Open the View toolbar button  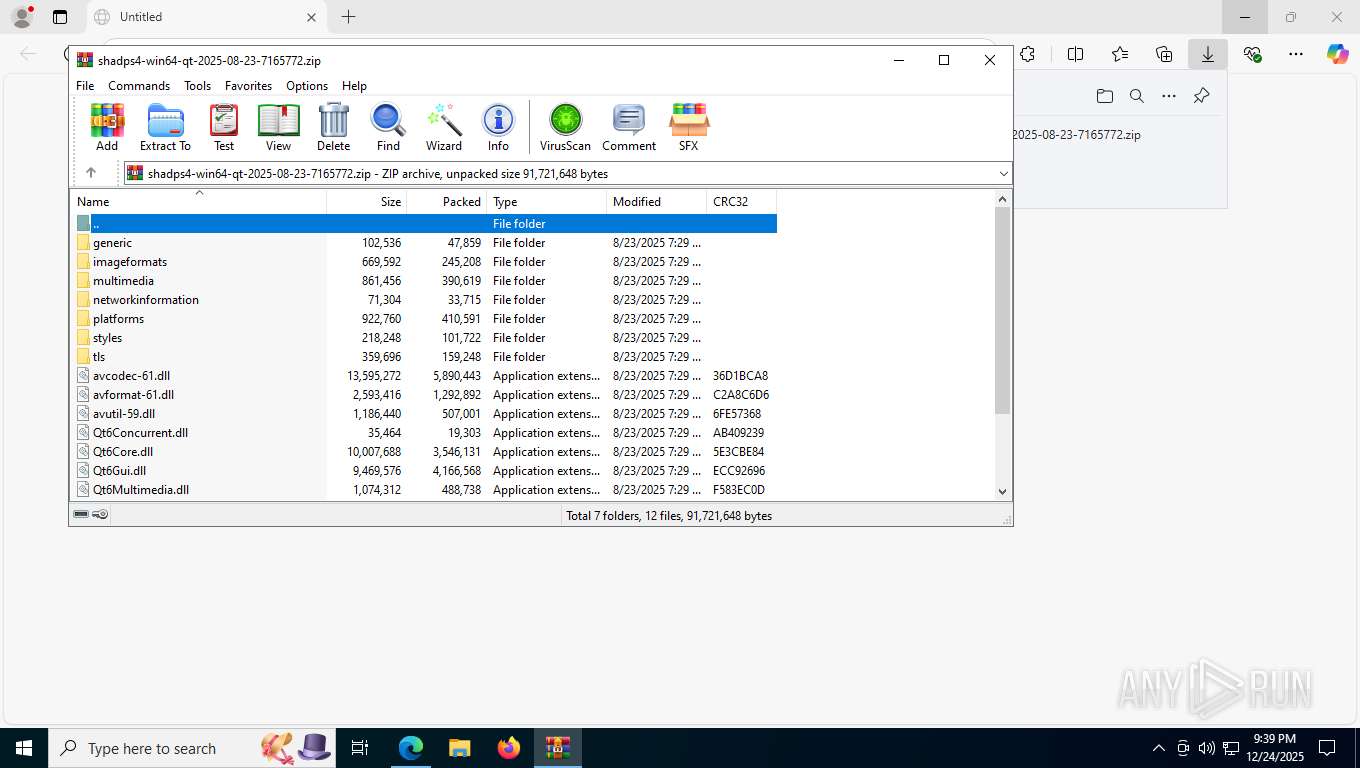pos(278,127)
